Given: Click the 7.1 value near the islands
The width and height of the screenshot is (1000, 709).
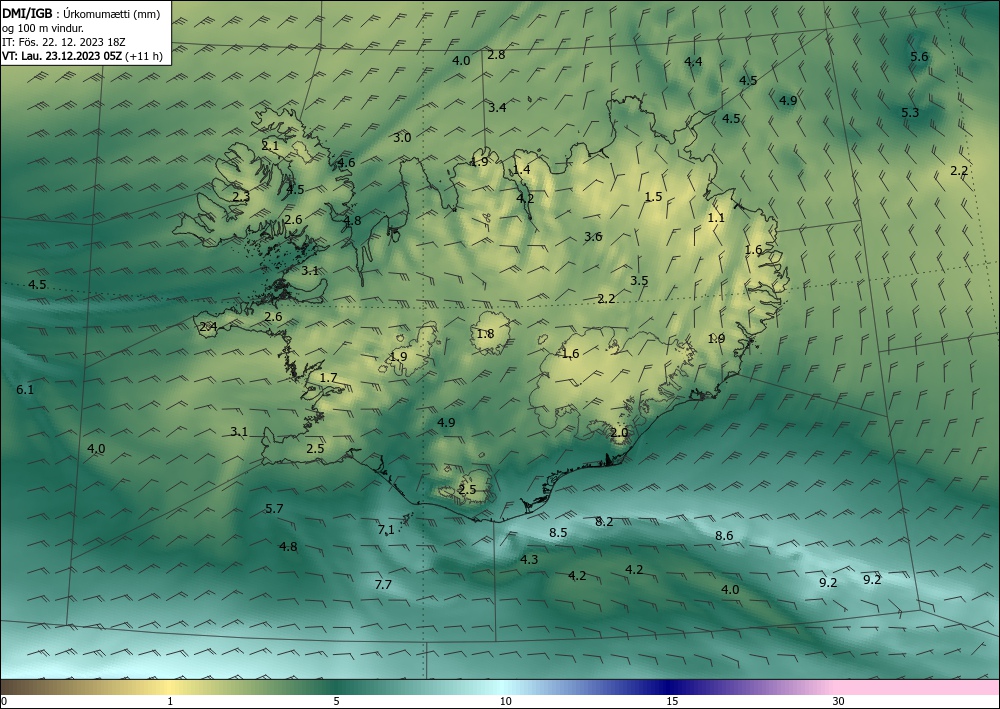Looking at the screenshot, I should 386,529.
